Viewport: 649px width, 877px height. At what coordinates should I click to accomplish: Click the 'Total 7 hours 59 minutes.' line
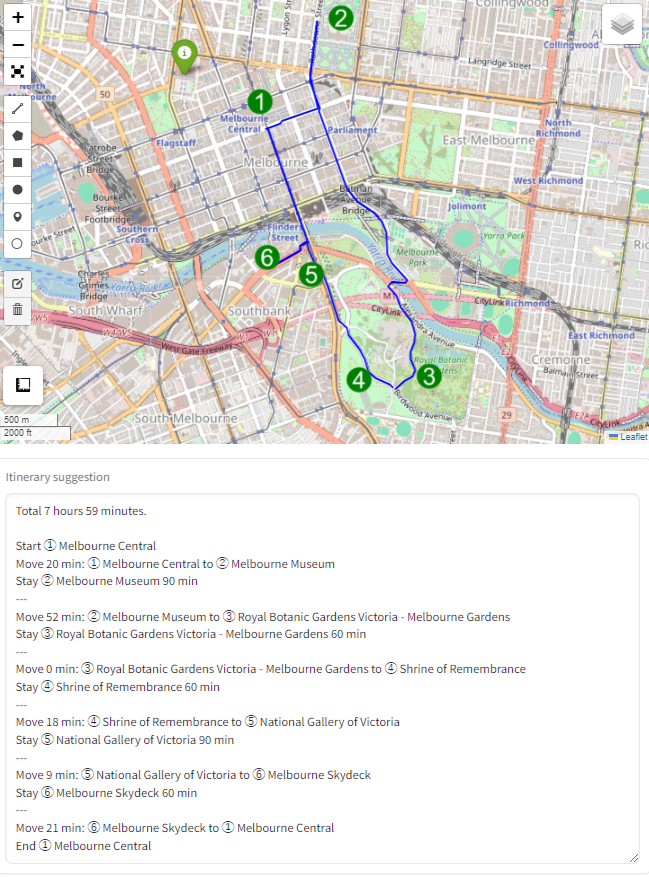[x=81, y=511]
